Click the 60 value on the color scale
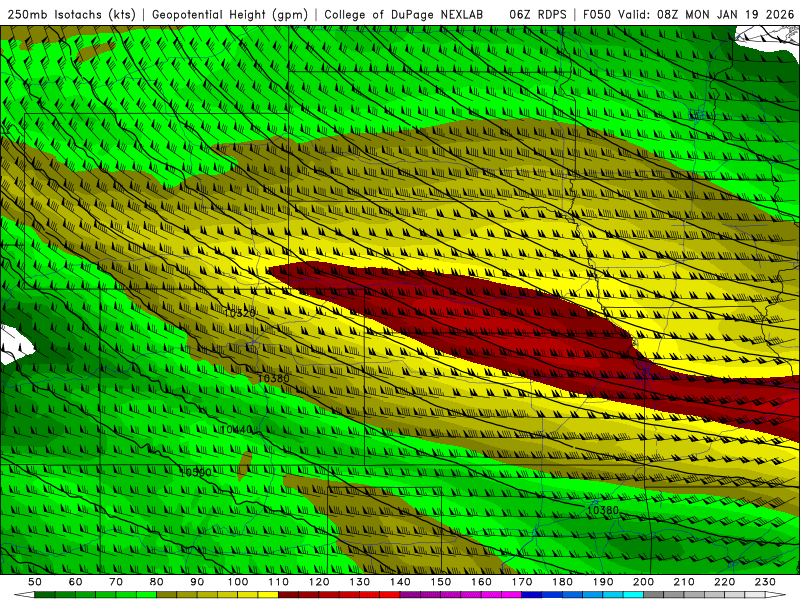 tap(75, 582)
